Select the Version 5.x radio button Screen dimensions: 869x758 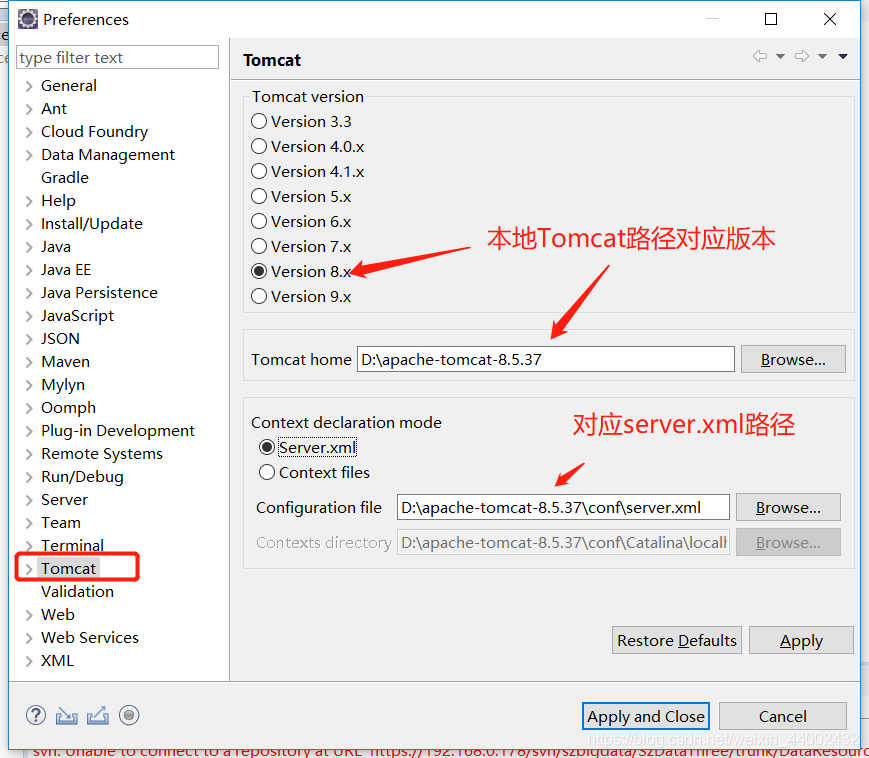click(x=259, y=196)
